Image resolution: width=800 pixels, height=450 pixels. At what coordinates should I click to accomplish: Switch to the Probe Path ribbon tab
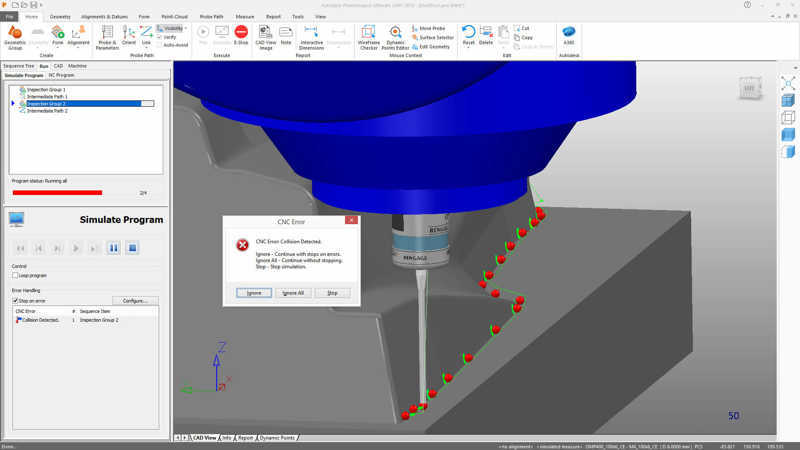[211, 17]
